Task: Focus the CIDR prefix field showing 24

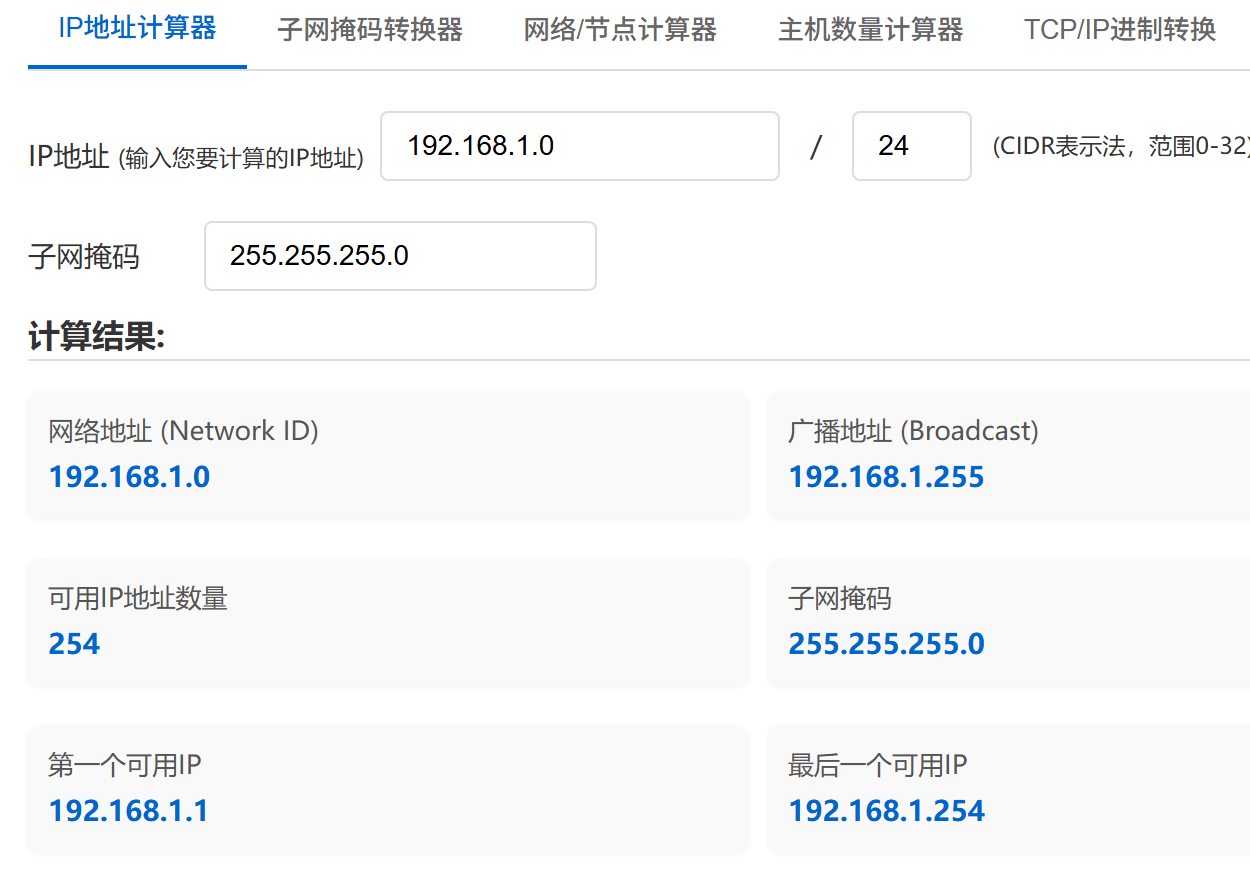Action: (x=911, y=146)
